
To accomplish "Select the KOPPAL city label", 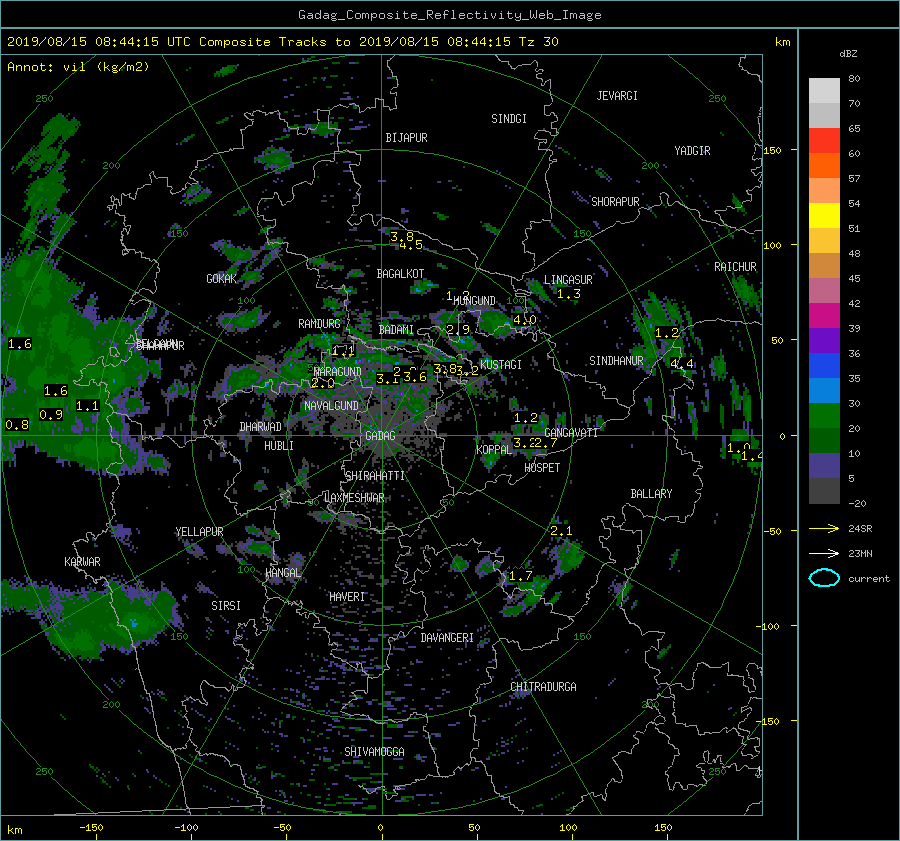I will pos(494,449).
